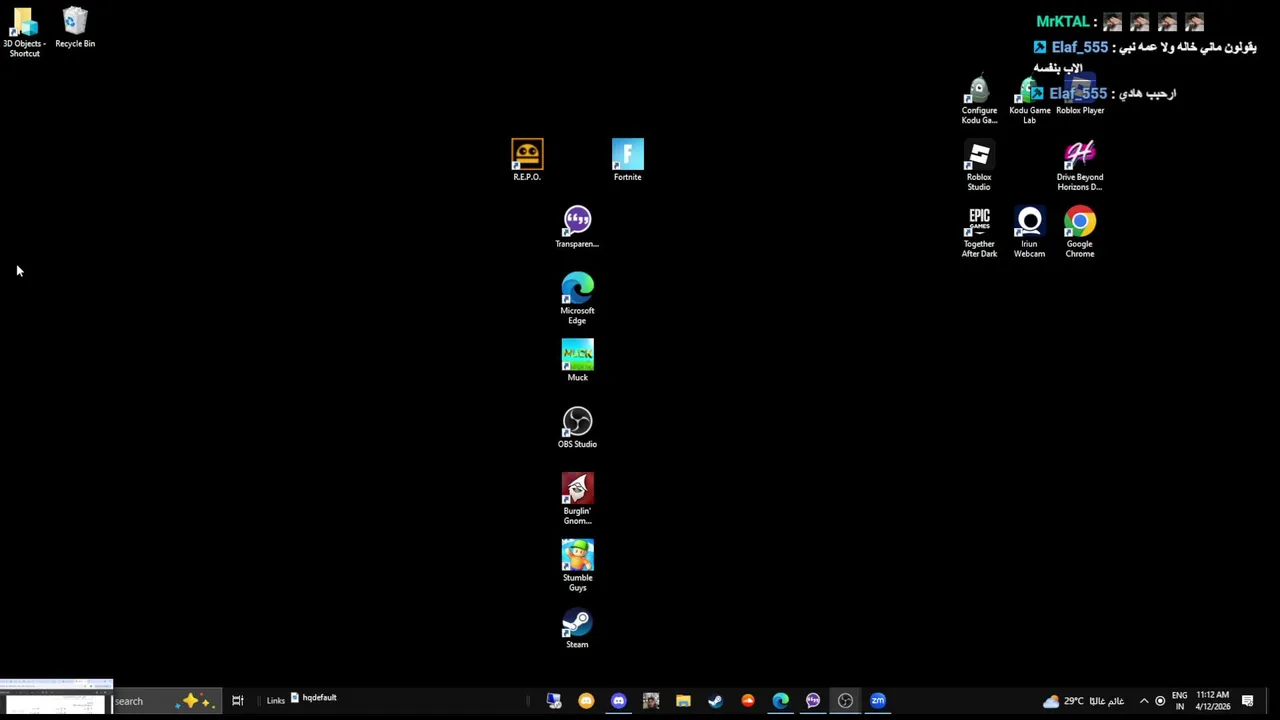
Task: Select the Microsoft Edge desktop shortcut
Action: tap(577, 298)
